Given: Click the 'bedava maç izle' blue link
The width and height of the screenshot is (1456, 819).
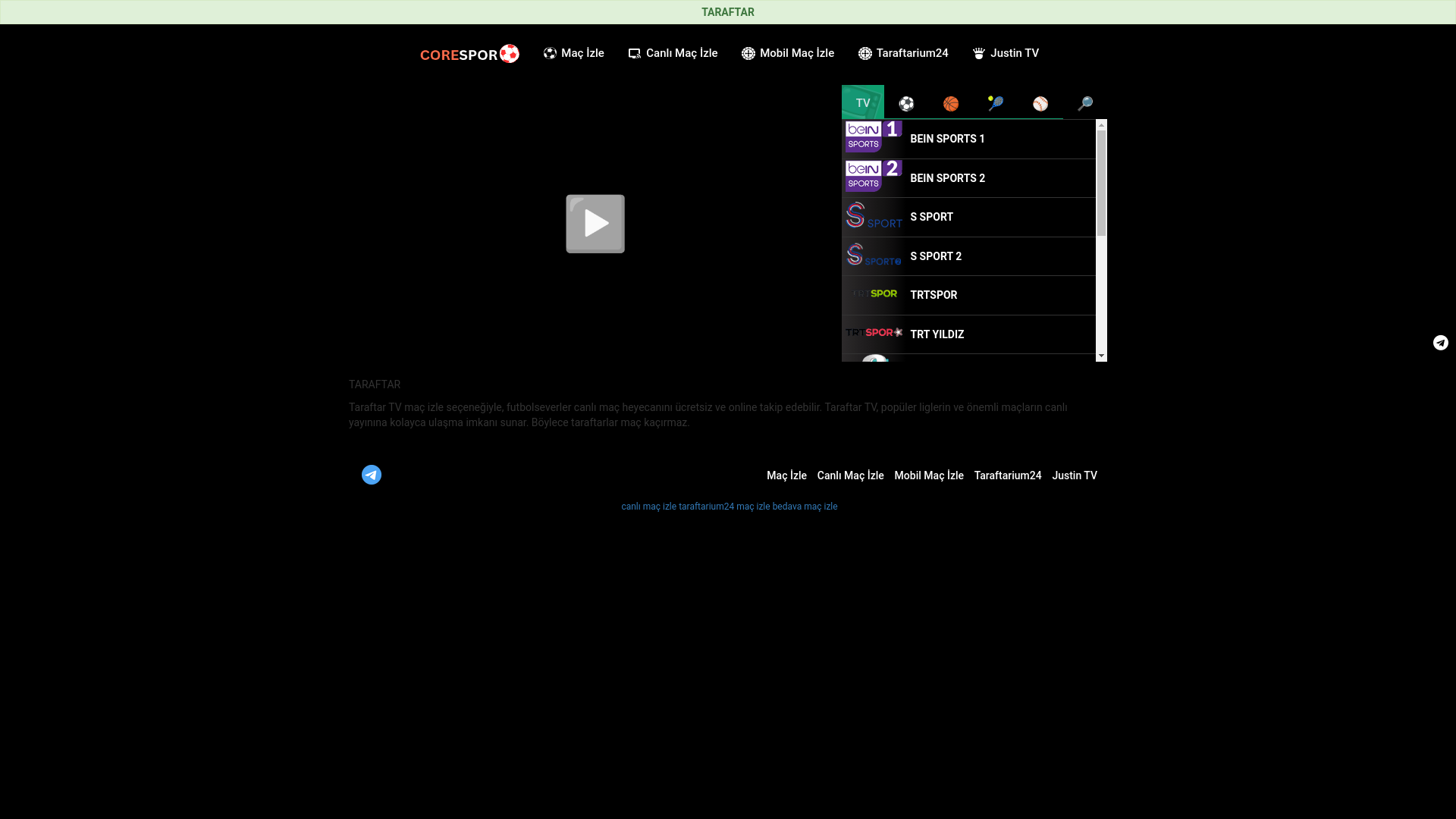Looking at the screenshot, I should [x=805, y=507].
